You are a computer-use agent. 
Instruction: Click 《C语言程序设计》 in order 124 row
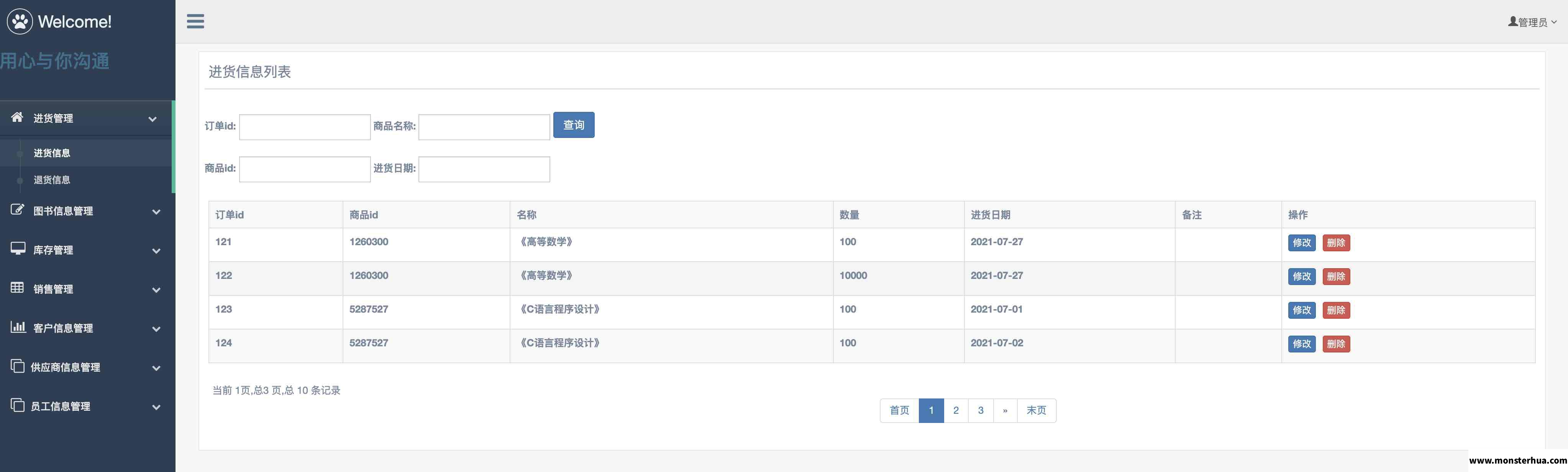click(559, 343)
